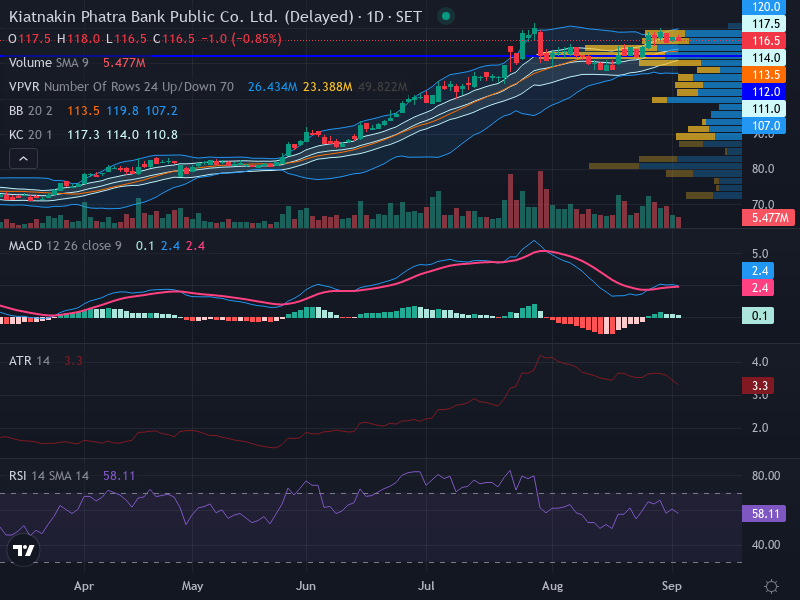Select the KC 20 1 indicator legend
Image resolution: width=800 pixels, height=600 pixels.
(x=31, y=135)
